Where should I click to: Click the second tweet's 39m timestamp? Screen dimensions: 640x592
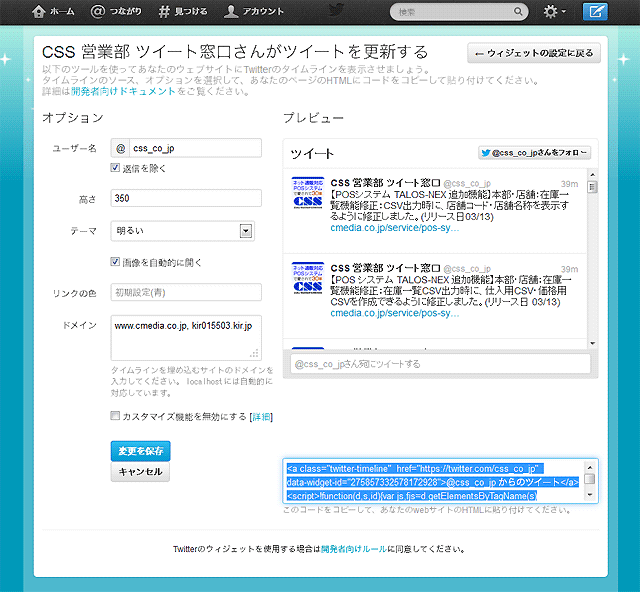click(x=569, y=269)
